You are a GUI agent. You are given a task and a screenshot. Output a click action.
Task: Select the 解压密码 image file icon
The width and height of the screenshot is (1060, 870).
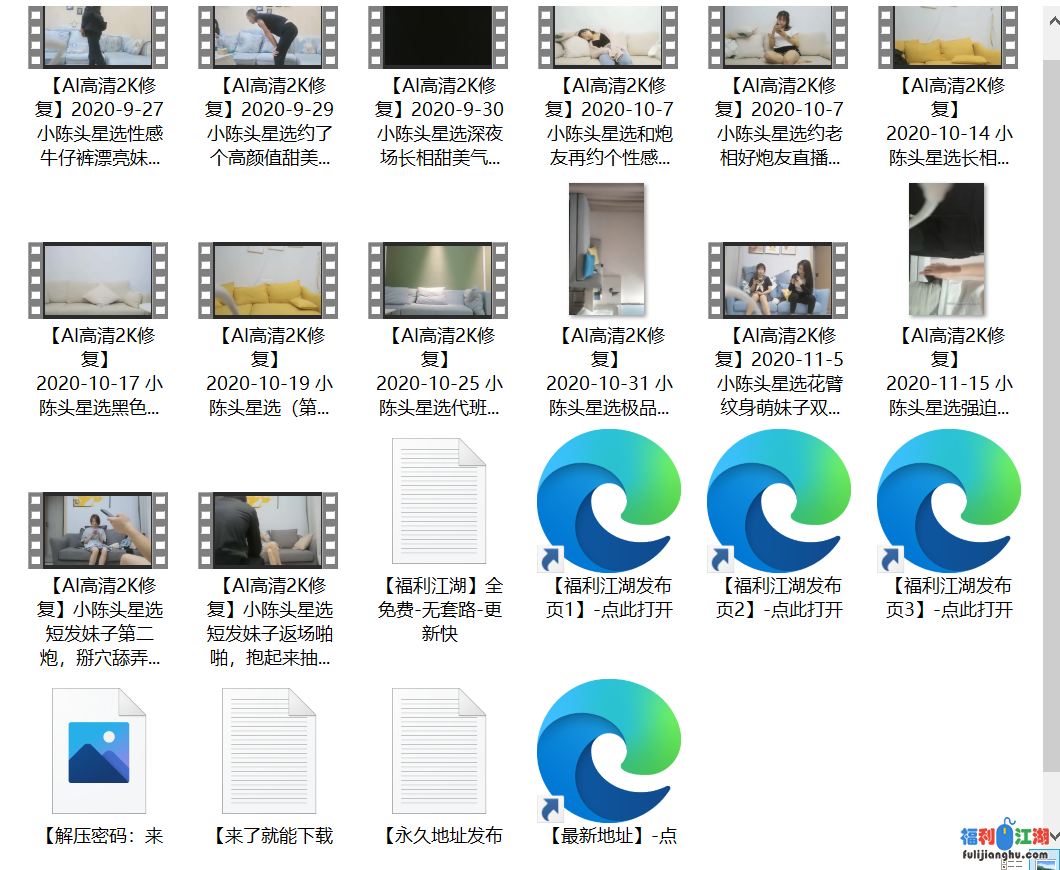tap(98, 752)
